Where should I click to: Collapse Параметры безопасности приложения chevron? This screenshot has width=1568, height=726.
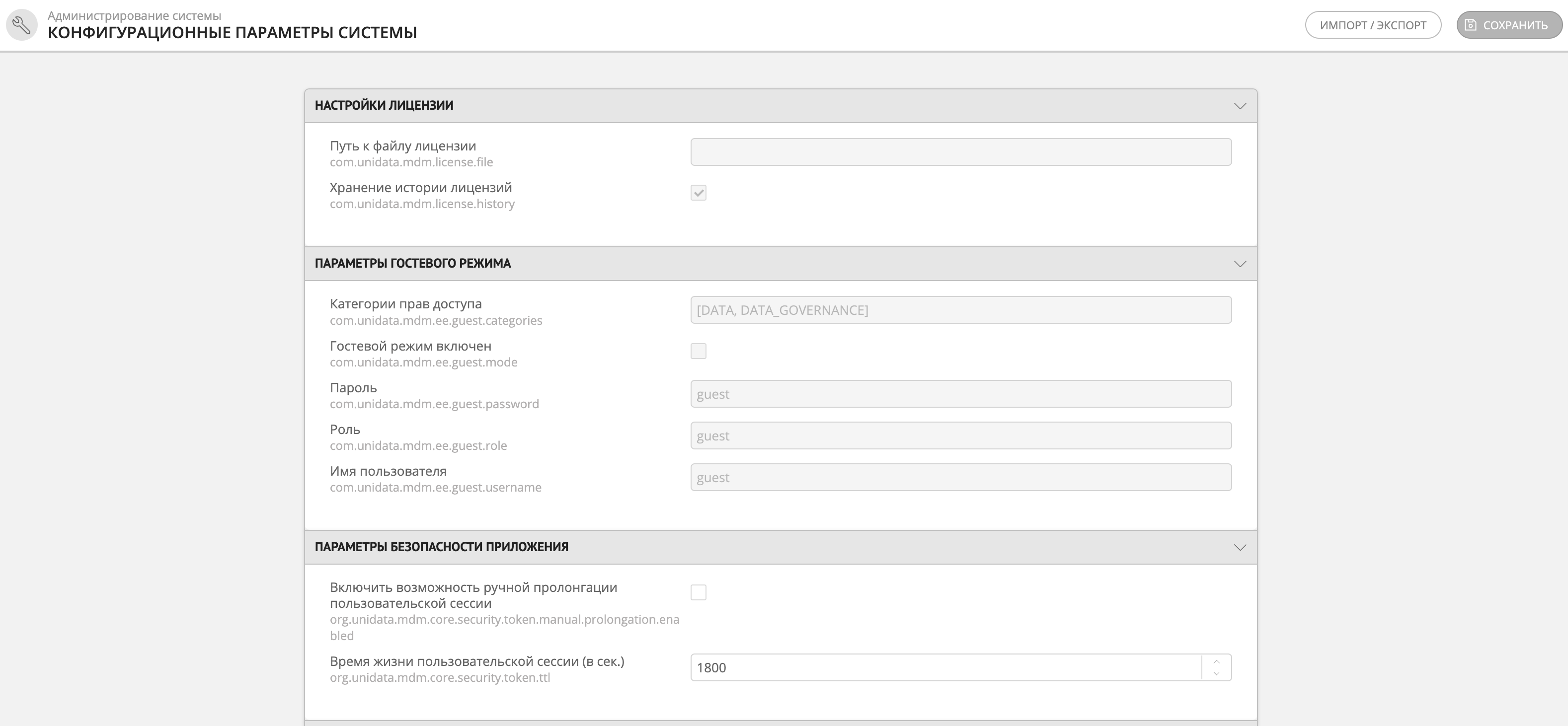1240,547
